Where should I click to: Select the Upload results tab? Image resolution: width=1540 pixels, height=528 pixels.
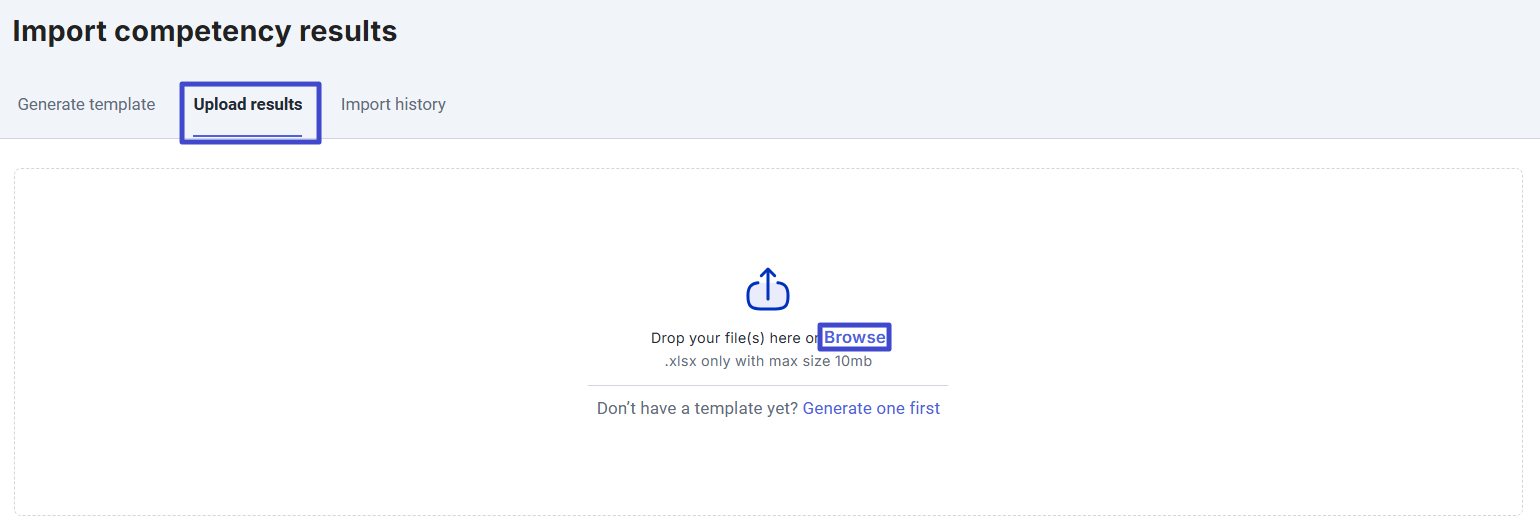click(248, 104)
